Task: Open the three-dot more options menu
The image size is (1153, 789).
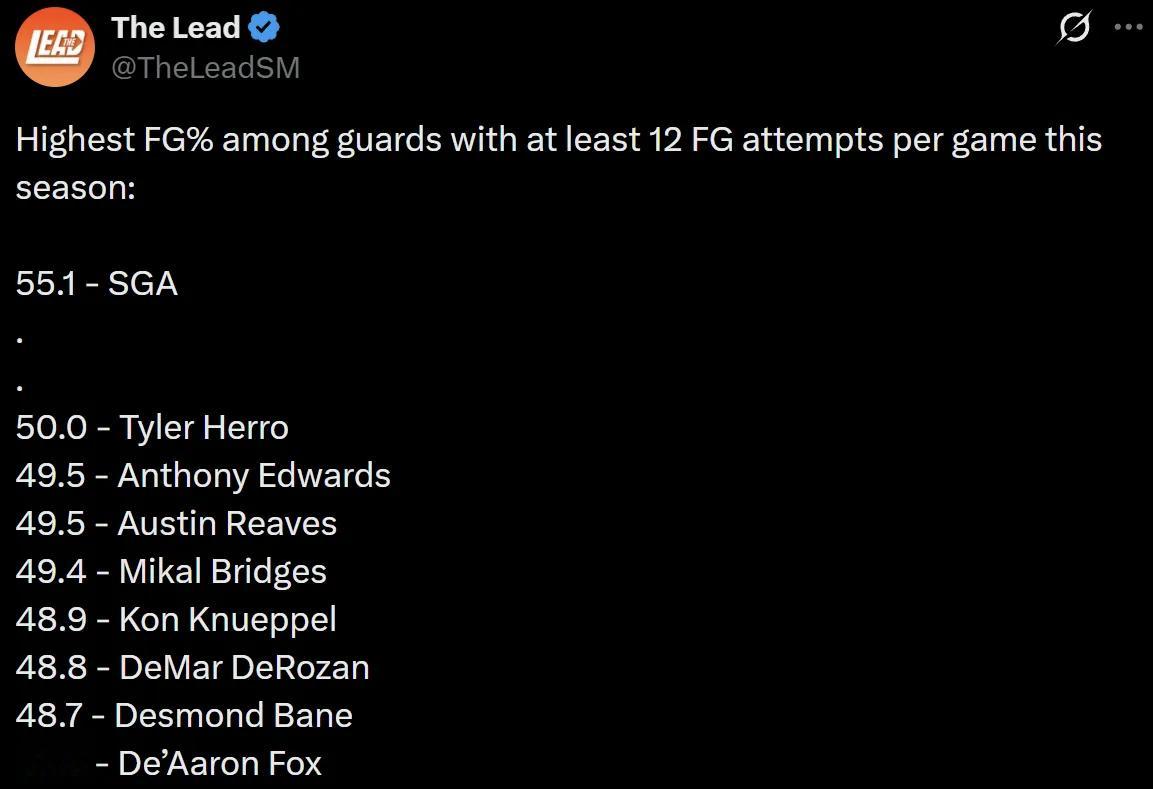Action: [1127, 28]
